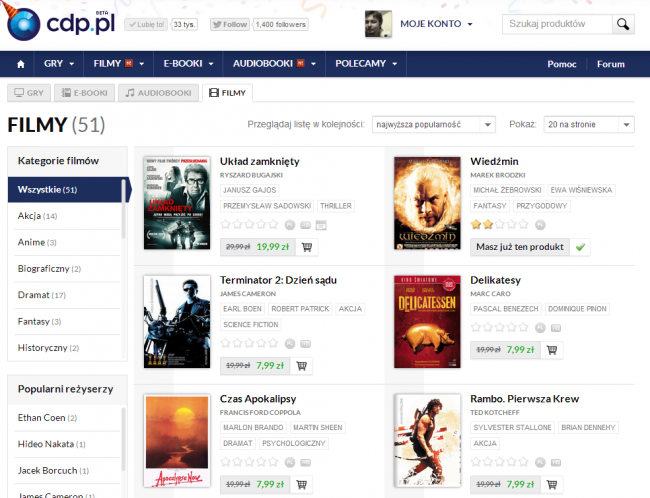Click the Masz już ten produkt button
Screen dimensions: 650x498
[520, 247]
